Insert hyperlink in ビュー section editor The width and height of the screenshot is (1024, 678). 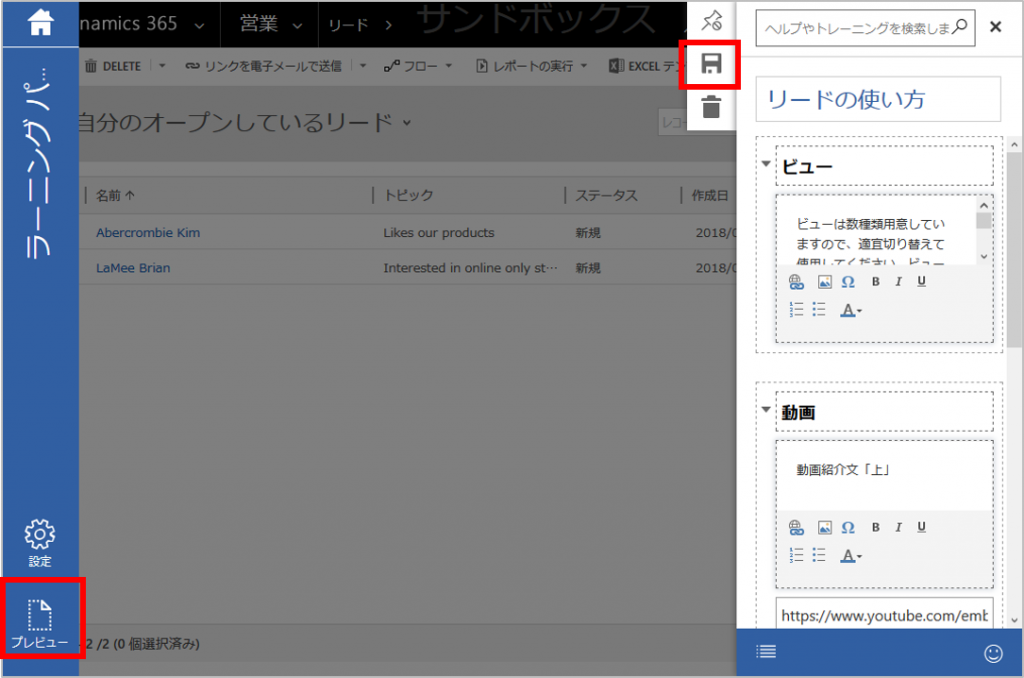[x=797, y=282]
